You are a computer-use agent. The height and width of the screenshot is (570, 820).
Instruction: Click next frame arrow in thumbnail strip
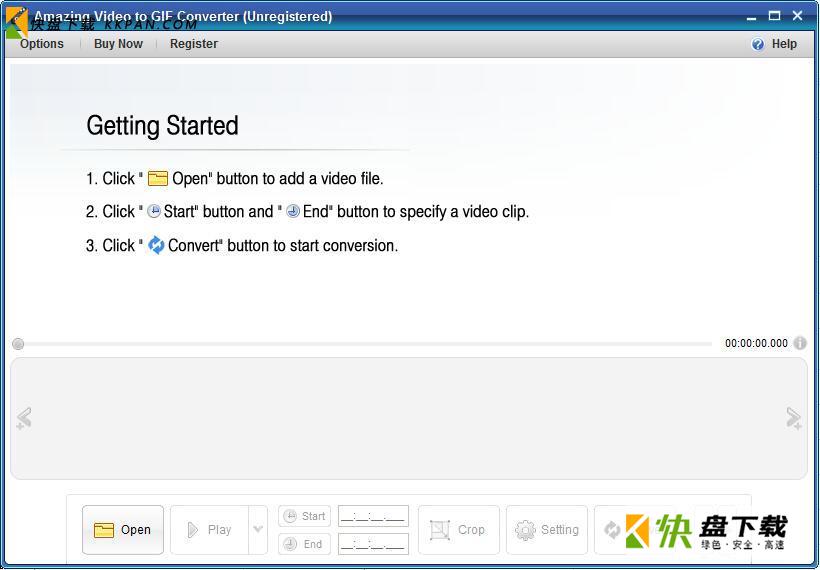pos(794,418)
